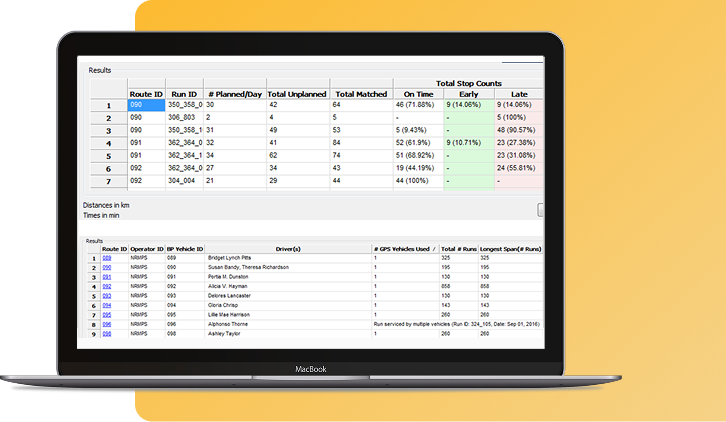
Task: Sort upper table by Route ID header
Action: [146, 94]
